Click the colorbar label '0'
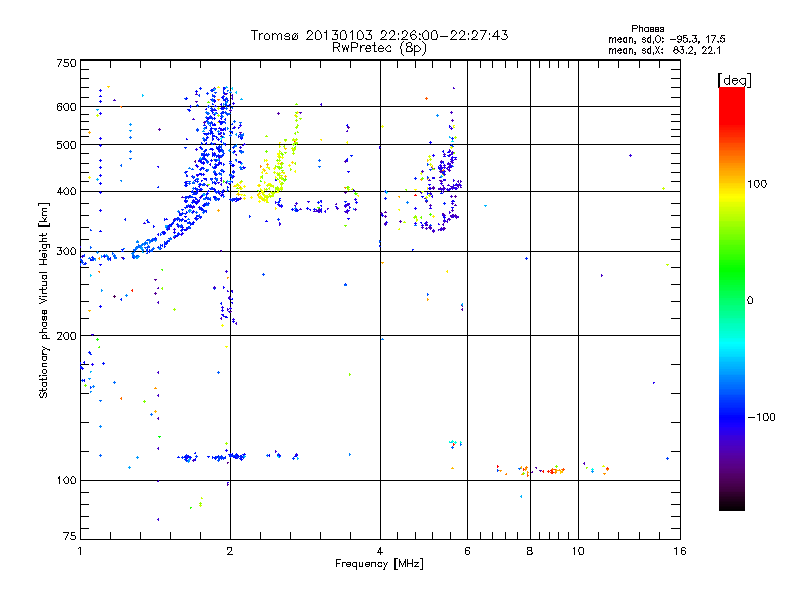 749,301
